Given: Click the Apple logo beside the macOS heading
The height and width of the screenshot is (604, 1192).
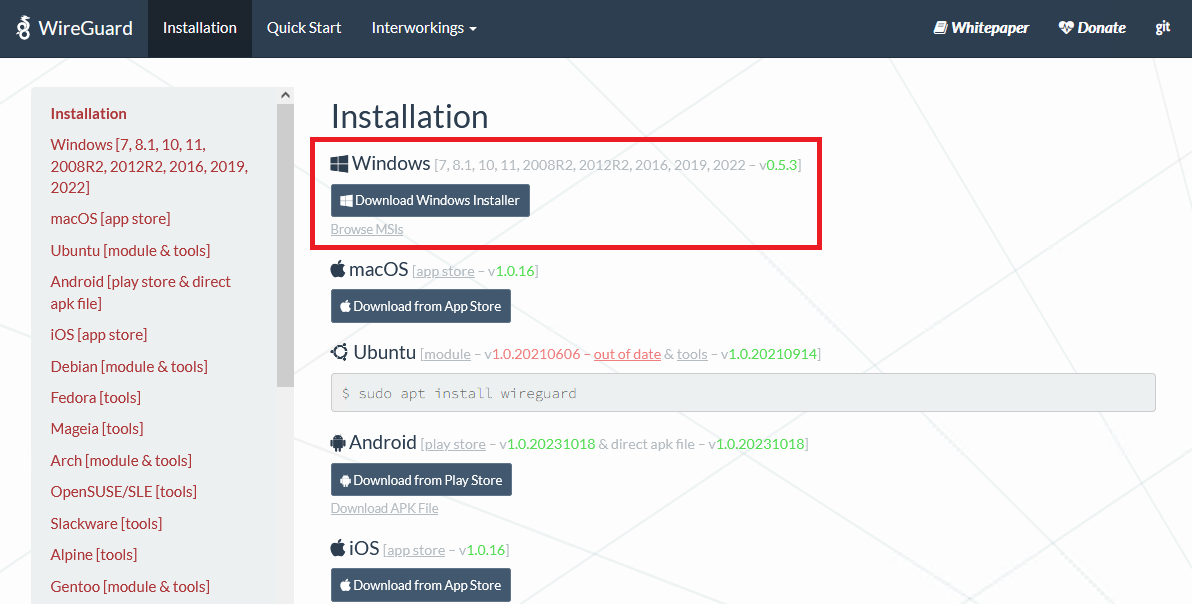Looking at the screenshot, I should 338,269.
